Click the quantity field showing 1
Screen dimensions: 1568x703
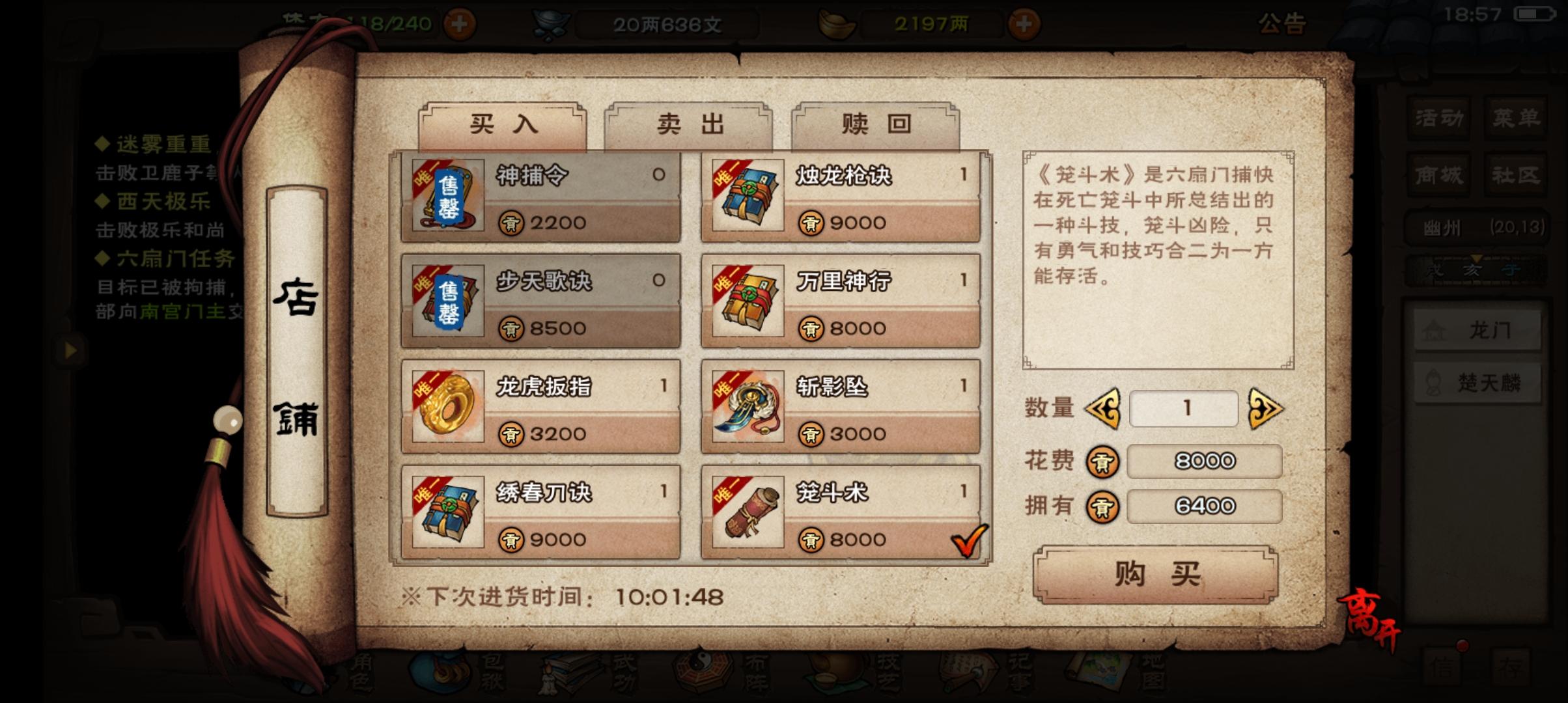pyautogui.click(x=1184, y=409)
